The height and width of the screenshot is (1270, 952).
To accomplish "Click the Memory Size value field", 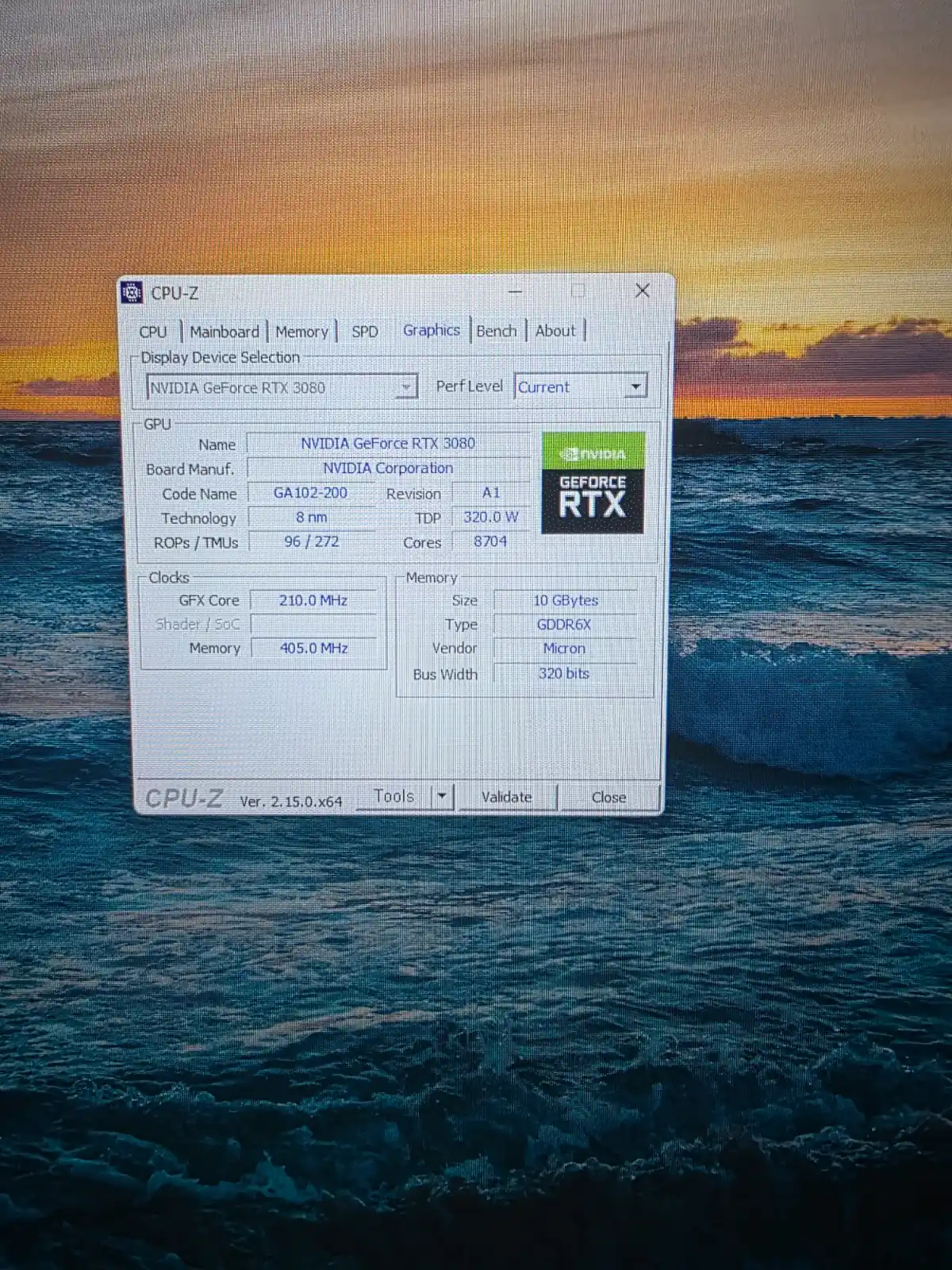I will 565,600.
